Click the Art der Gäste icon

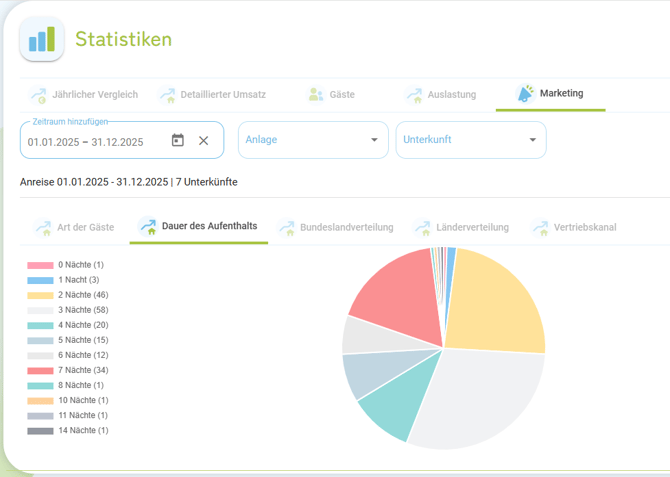click(x=43, y=227)
